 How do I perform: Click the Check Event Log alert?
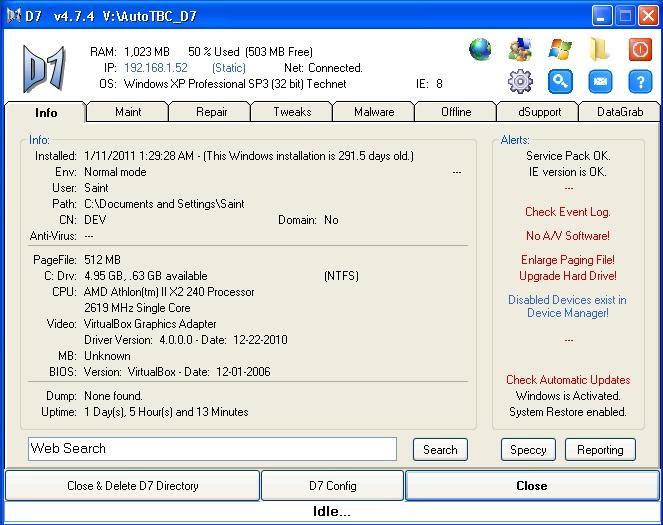point(568,212)
